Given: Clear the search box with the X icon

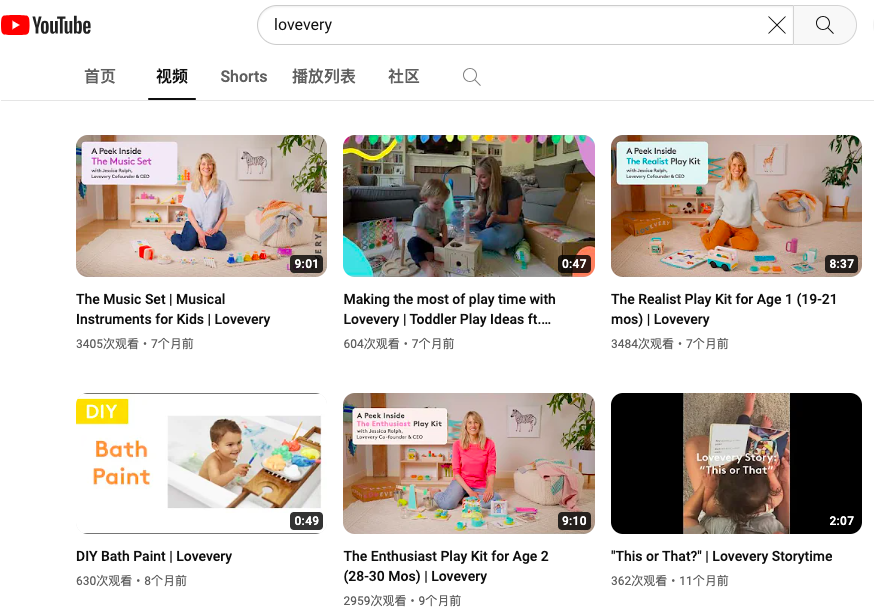Looking at the screenshot, I should tap(776, 25).
